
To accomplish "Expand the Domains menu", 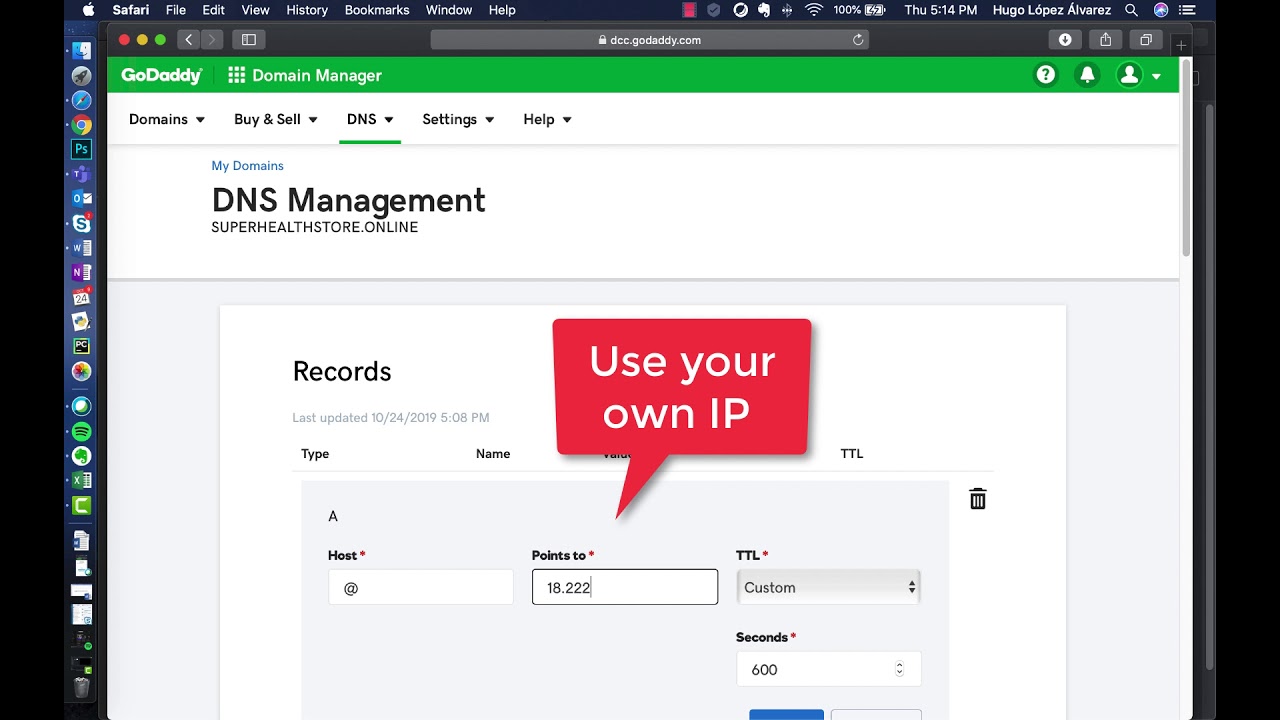I will point(167,119).
